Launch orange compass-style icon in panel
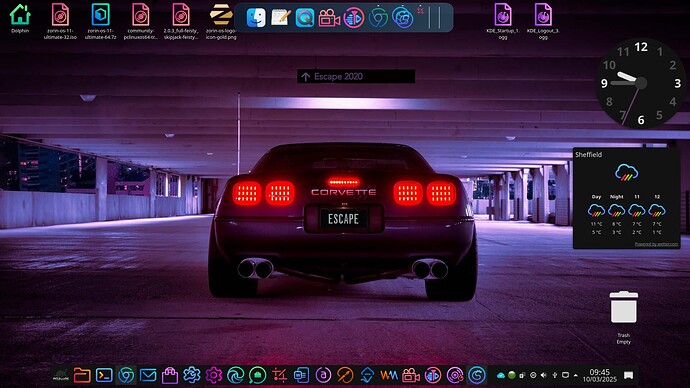 tap(345, 375)
